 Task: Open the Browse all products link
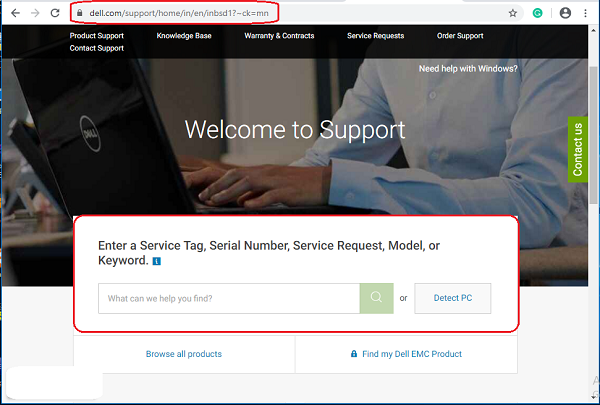click(184, 354)
